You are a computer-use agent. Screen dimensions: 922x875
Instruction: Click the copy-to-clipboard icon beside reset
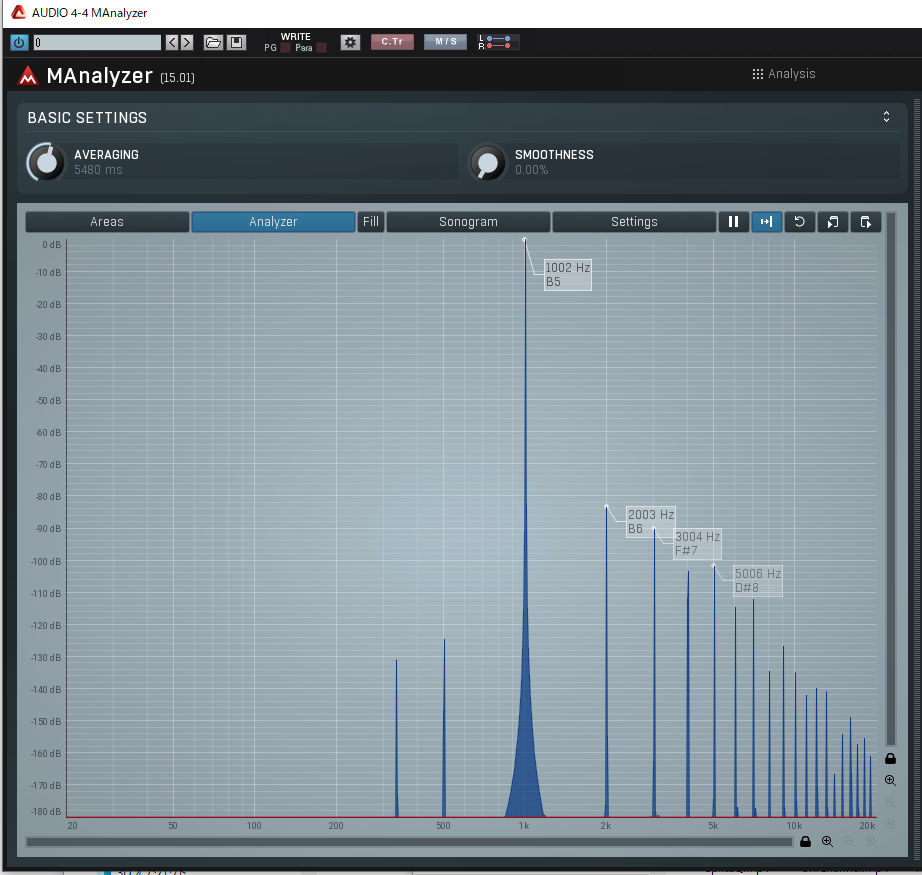[x=832, y=222]
